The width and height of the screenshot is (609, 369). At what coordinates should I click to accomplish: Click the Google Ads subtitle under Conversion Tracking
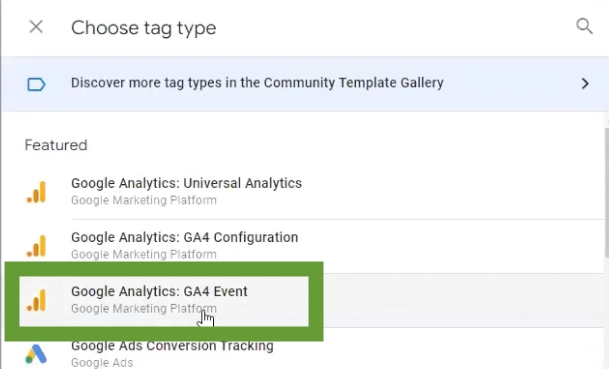[x=102, y=362]
